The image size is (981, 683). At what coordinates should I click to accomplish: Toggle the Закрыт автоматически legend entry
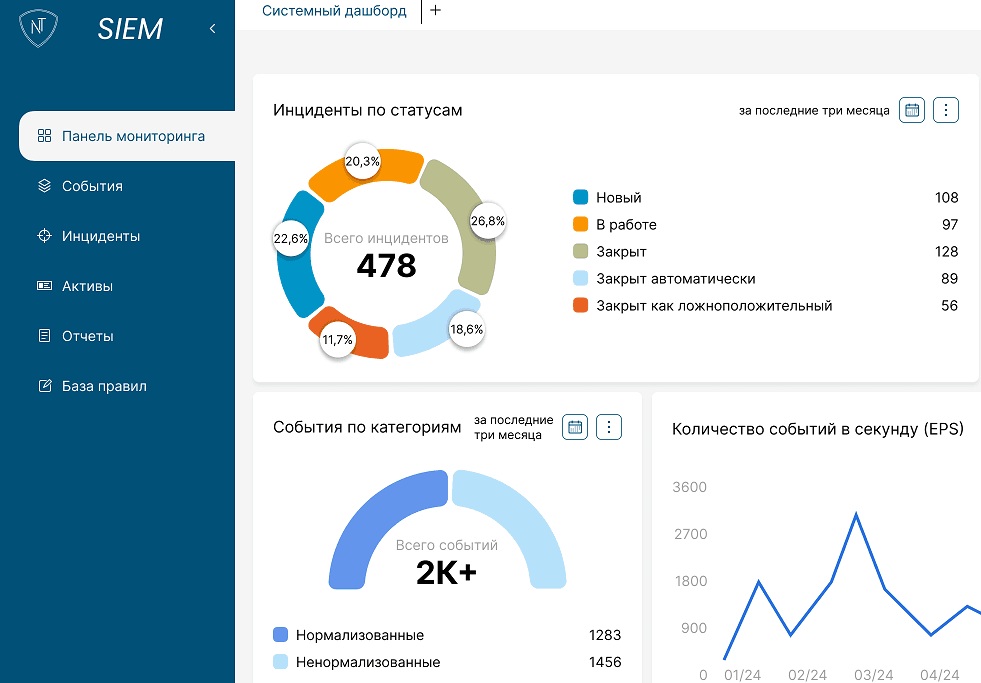click(675, 279)
